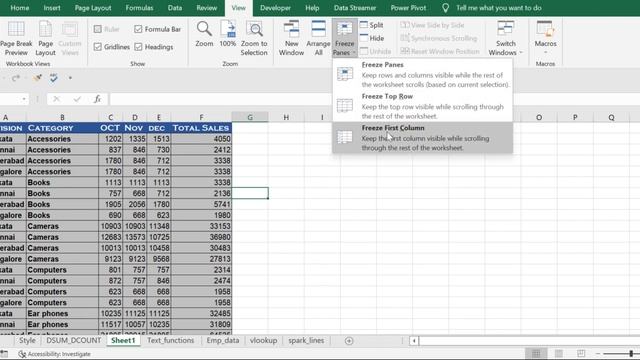Click cell with value 4050
This screenshot has height=360, width=640.
pos(201,139)
